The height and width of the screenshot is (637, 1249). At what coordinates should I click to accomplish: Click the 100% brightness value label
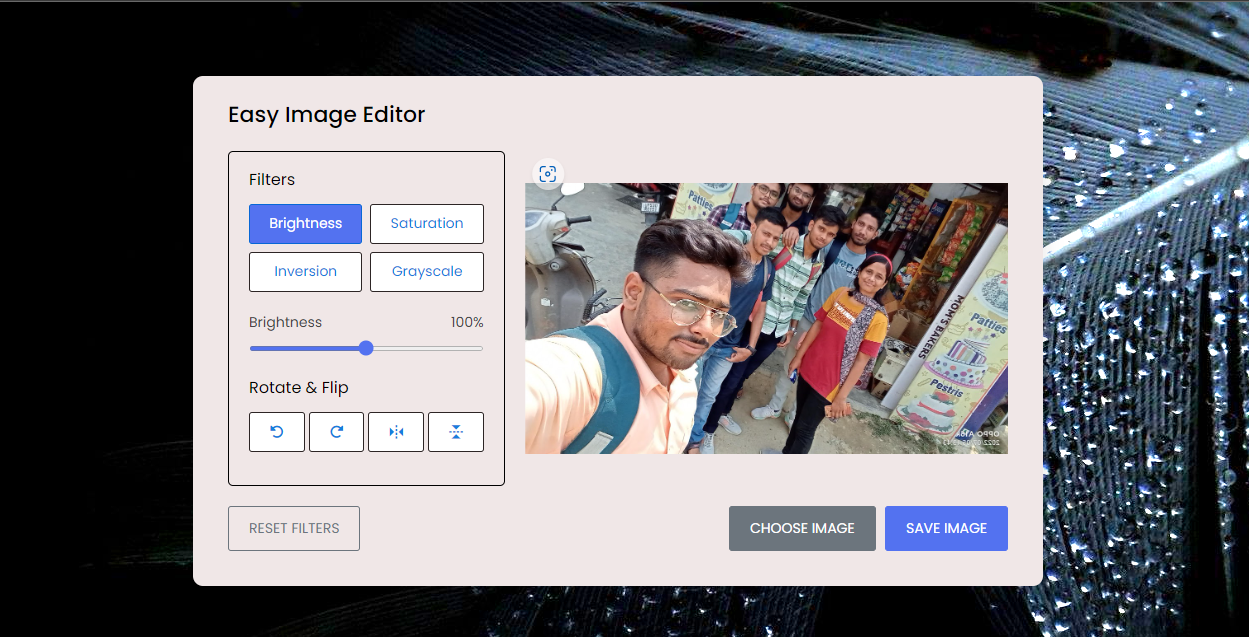(467, 322)
